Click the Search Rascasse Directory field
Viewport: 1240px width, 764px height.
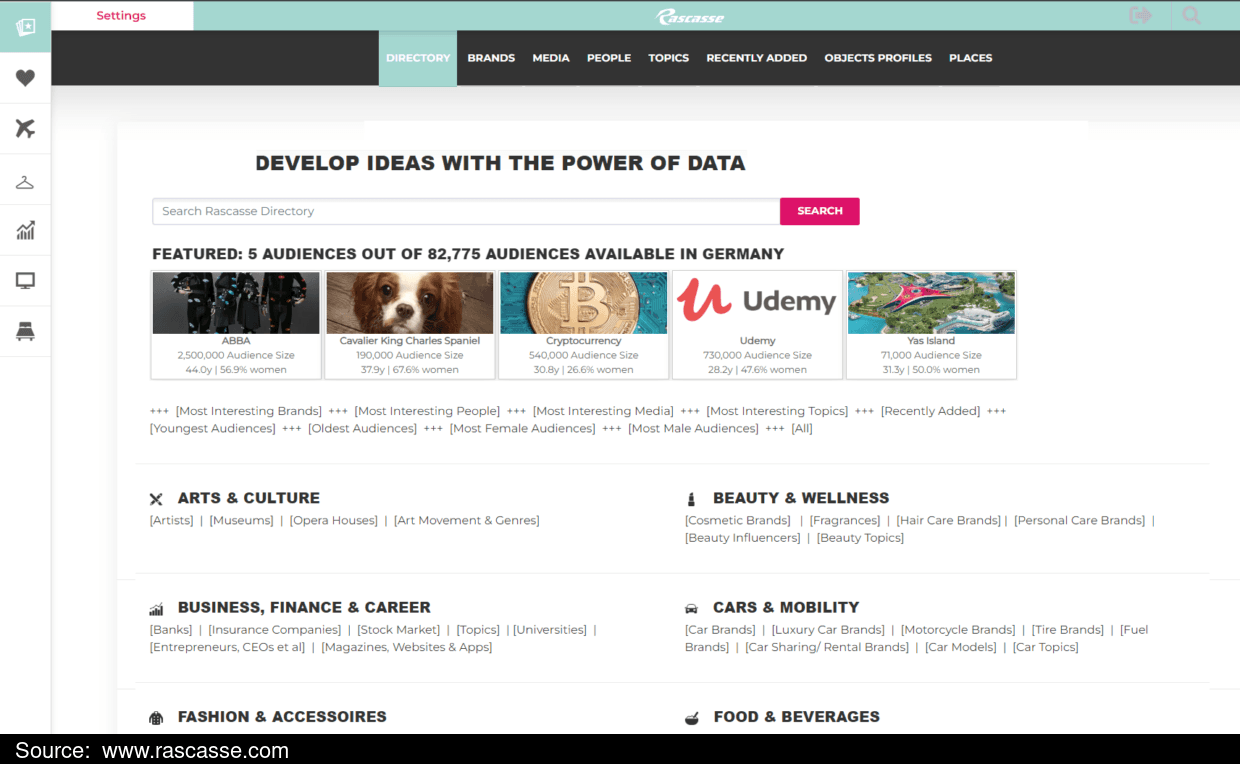tap(466, 211)
